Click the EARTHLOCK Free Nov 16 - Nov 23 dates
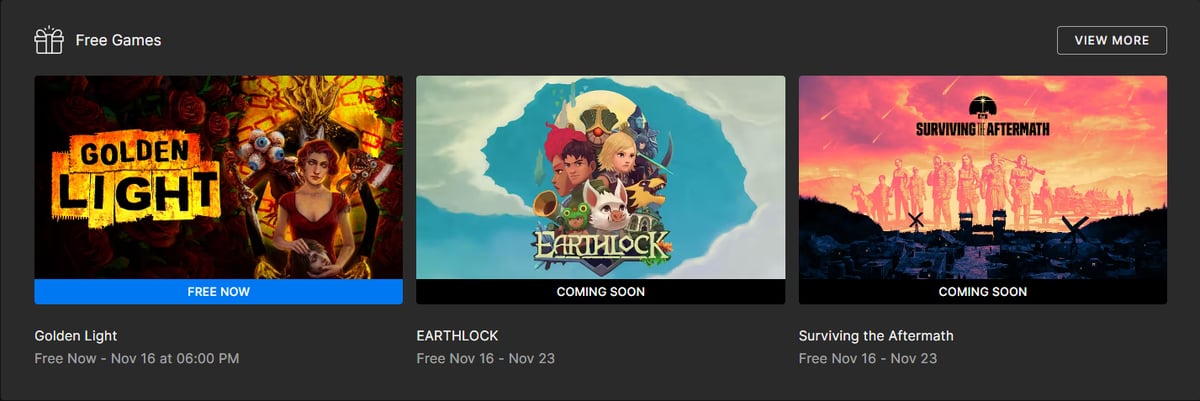This screenshot has height=401, width=1200. click(x=485, y=357)
